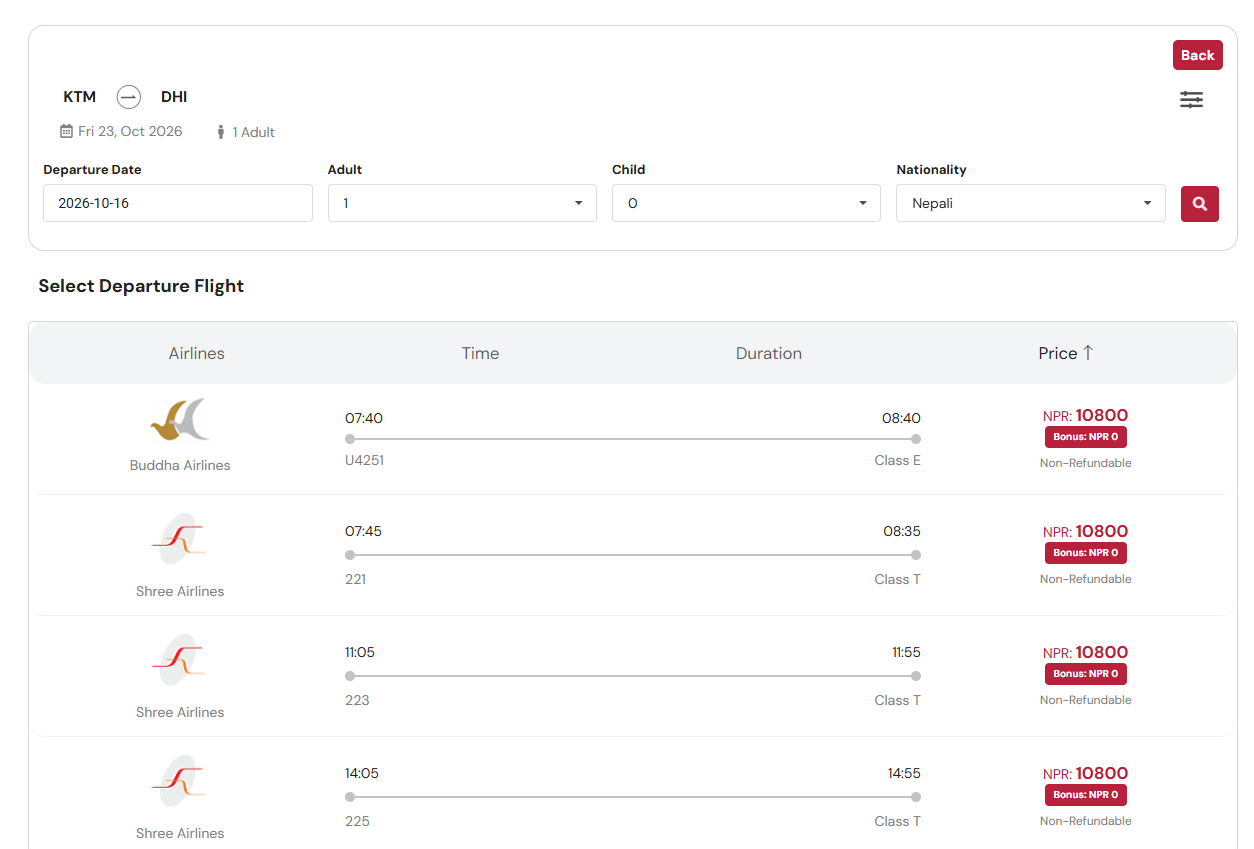Click the Back button

point(1197,55)
